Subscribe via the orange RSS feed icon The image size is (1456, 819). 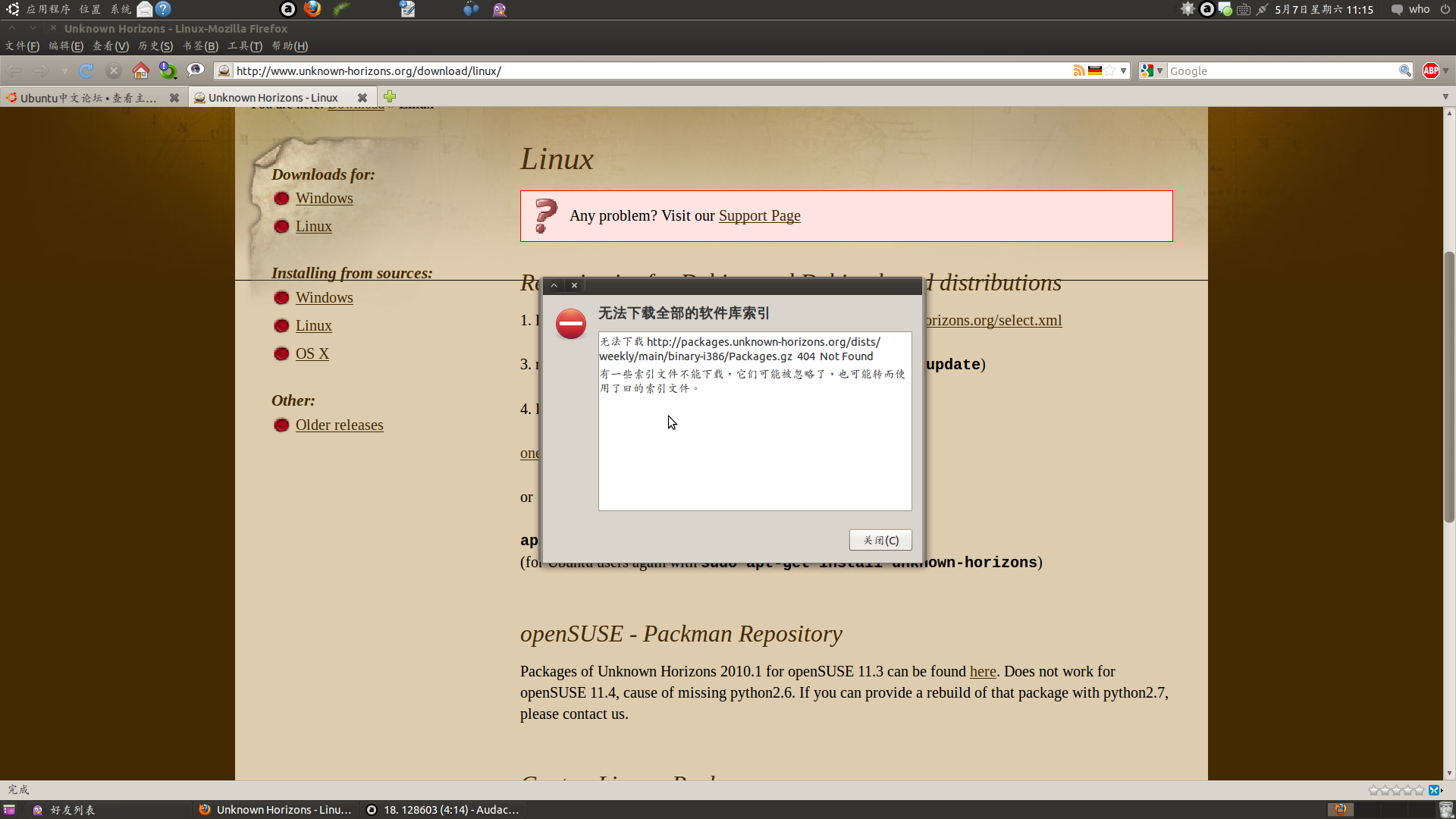coord(1079,71)
